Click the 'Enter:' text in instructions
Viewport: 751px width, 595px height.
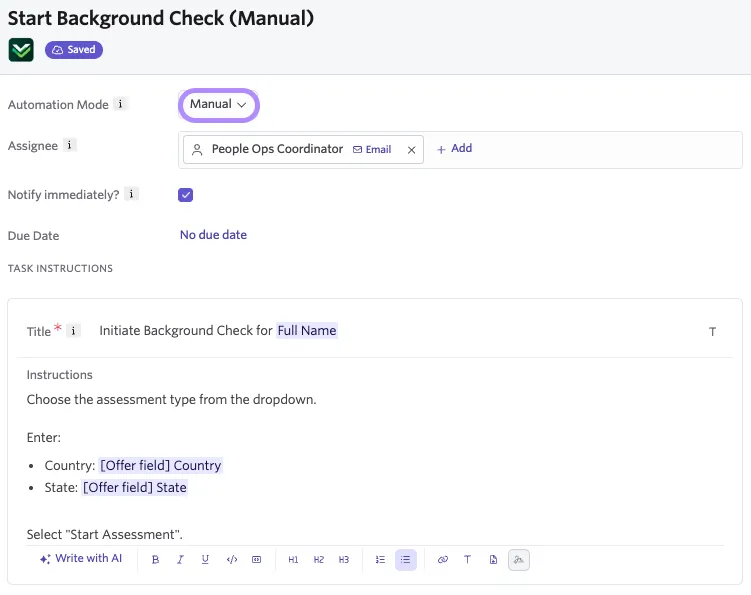[44, 438]
